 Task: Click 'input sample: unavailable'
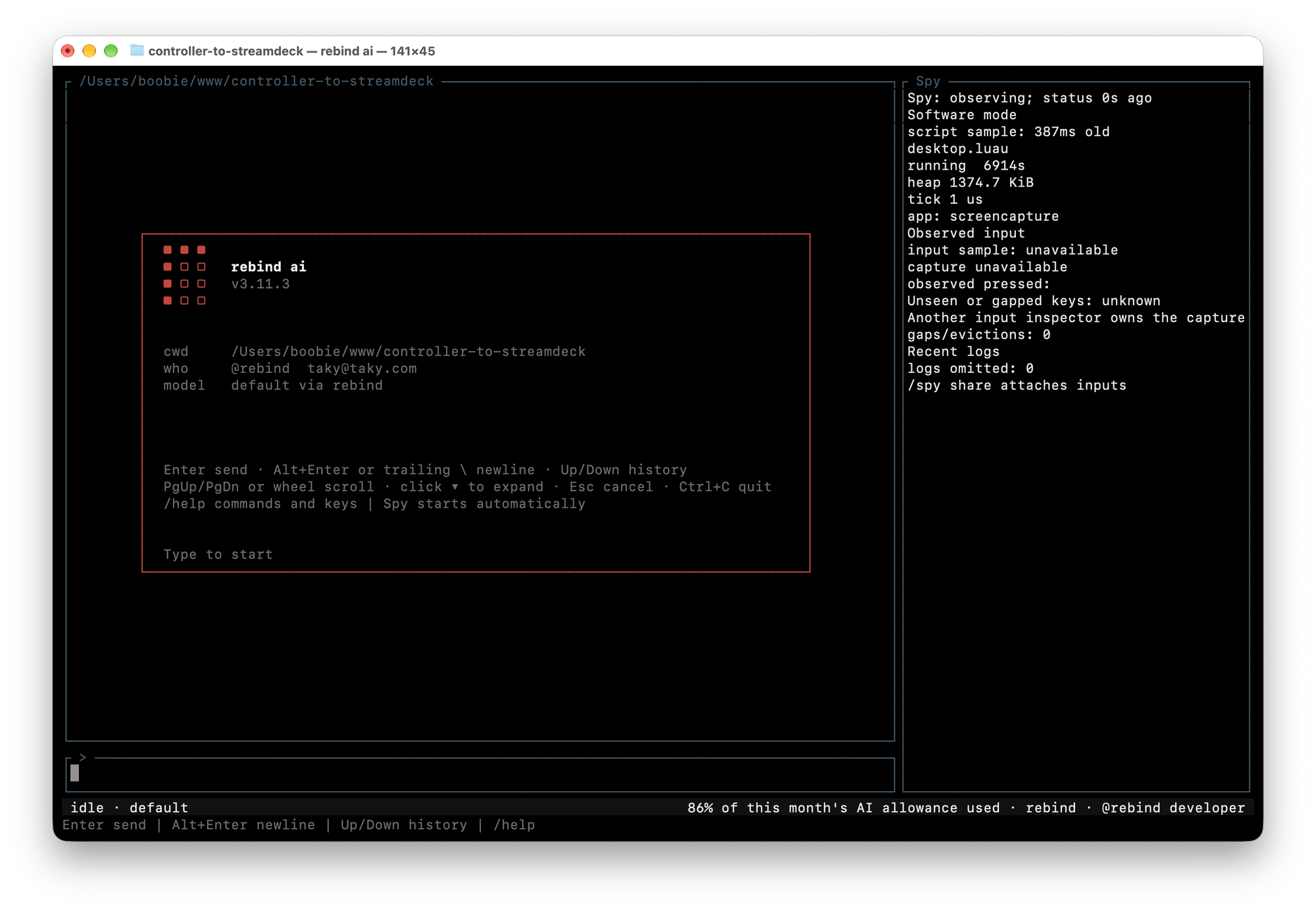pyautogui.click(x=1013, y=250)
